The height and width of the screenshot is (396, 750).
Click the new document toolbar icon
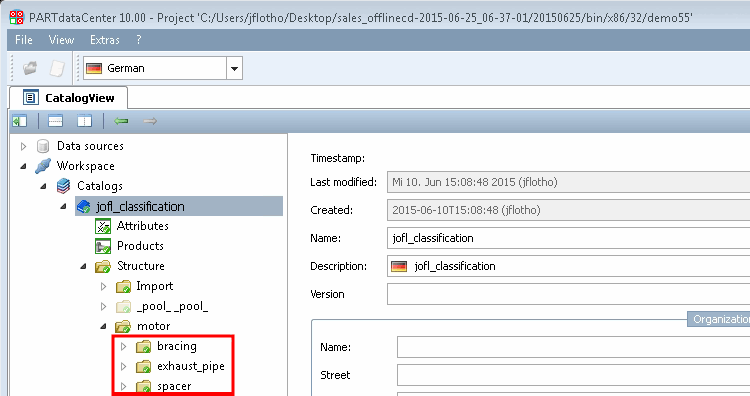57,68
